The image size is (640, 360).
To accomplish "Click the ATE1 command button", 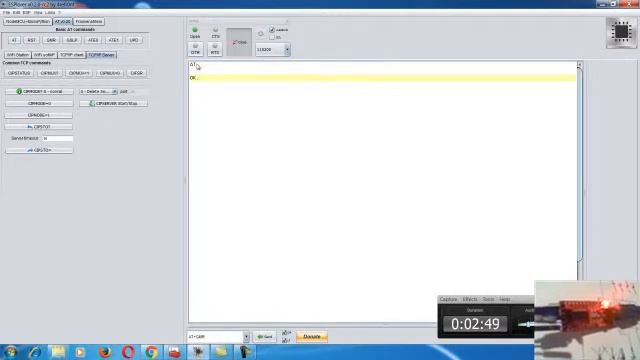I will coord(113,40).
